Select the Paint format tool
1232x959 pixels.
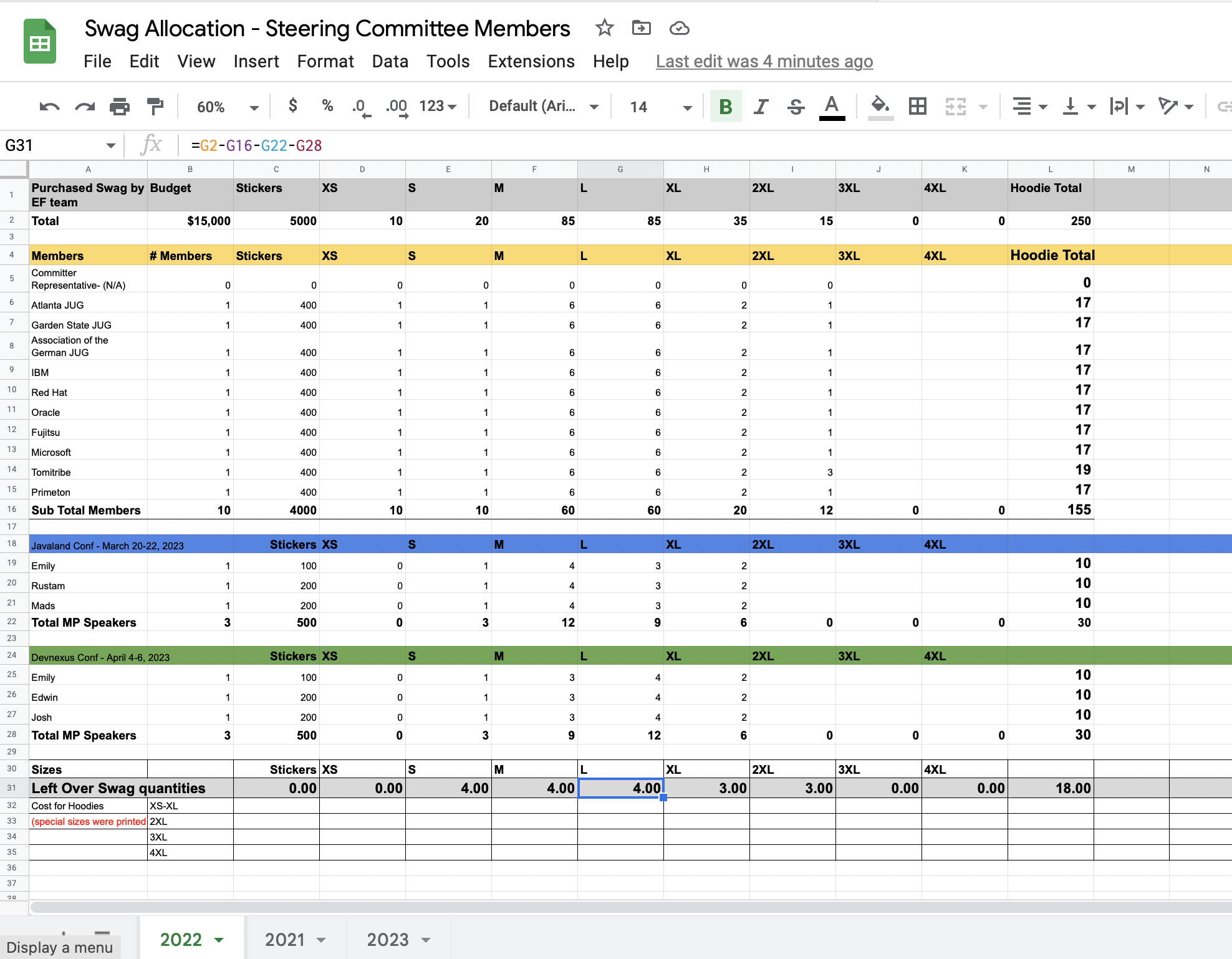155,107
